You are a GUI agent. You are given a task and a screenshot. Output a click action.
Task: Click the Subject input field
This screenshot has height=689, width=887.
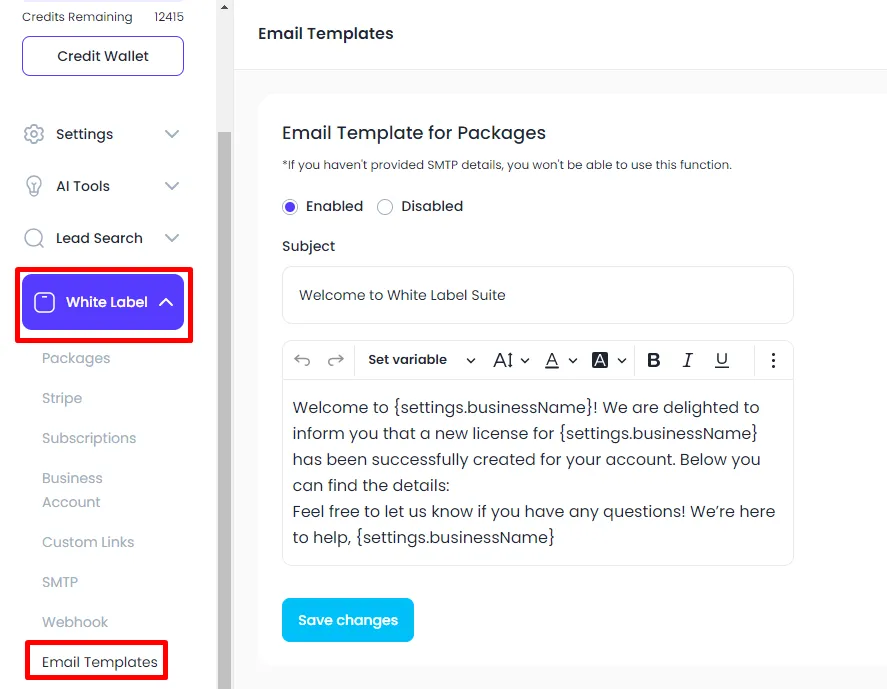[537, 295]
